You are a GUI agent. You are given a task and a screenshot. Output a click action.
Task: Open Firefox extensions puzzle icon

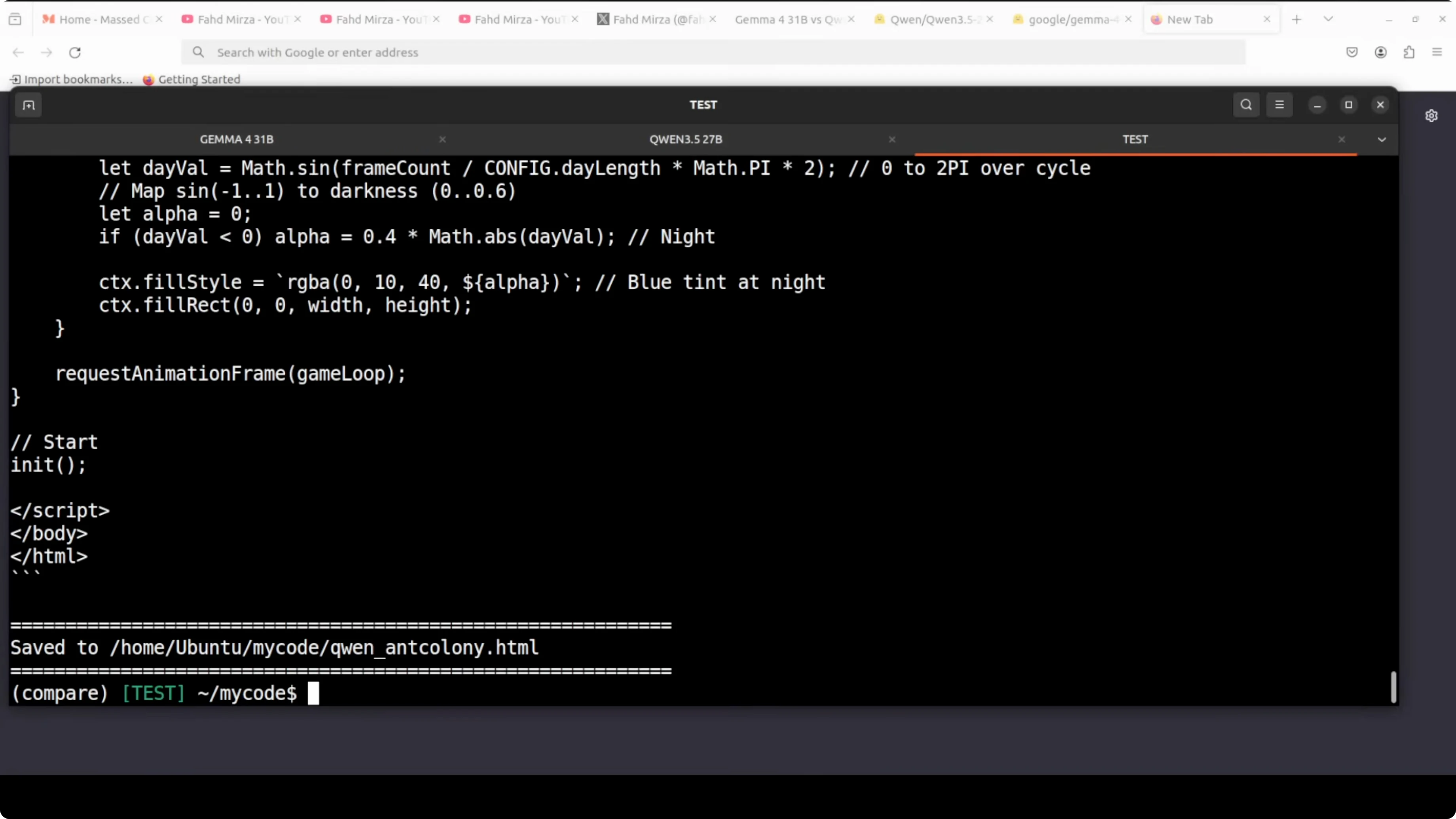[1409, 53]
